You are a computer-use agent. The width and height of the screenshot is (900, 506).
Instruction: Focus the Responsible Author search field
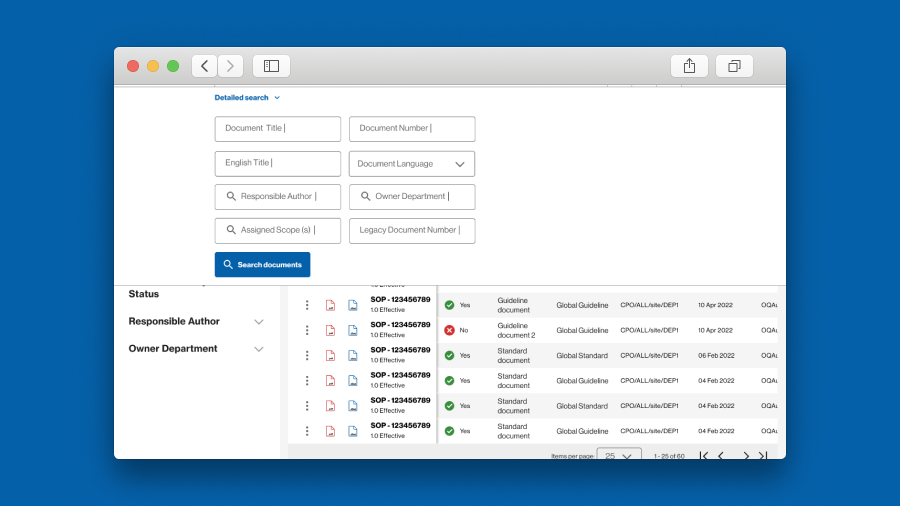click(278, 197)
